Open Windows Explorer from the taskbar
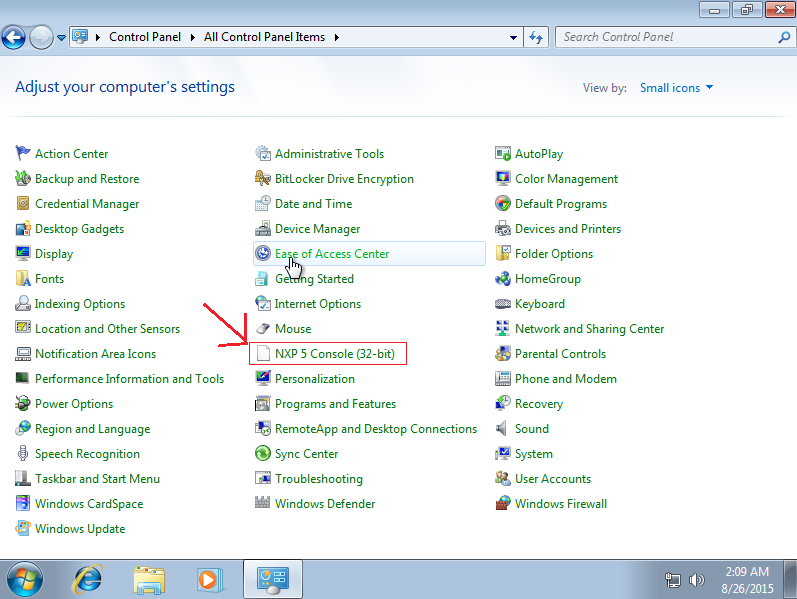This screenshot has height=599, width=797. coord(148,580)
